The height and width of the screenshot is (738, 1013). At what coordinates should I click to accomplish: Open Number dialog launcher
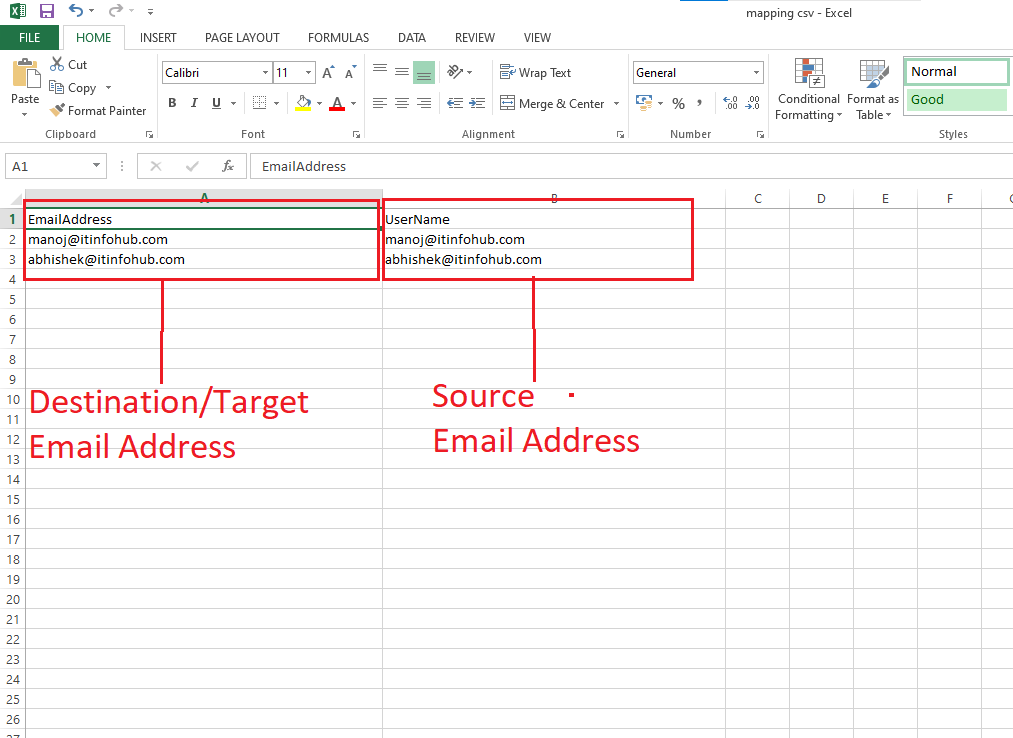760,134
